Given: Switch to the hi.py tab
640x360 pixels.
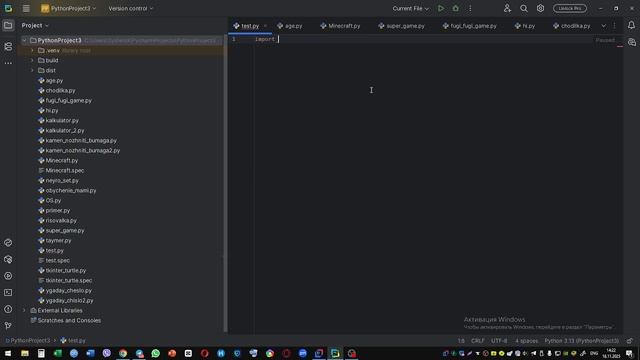Looking at the screenshot, I should tap(524, 26).
